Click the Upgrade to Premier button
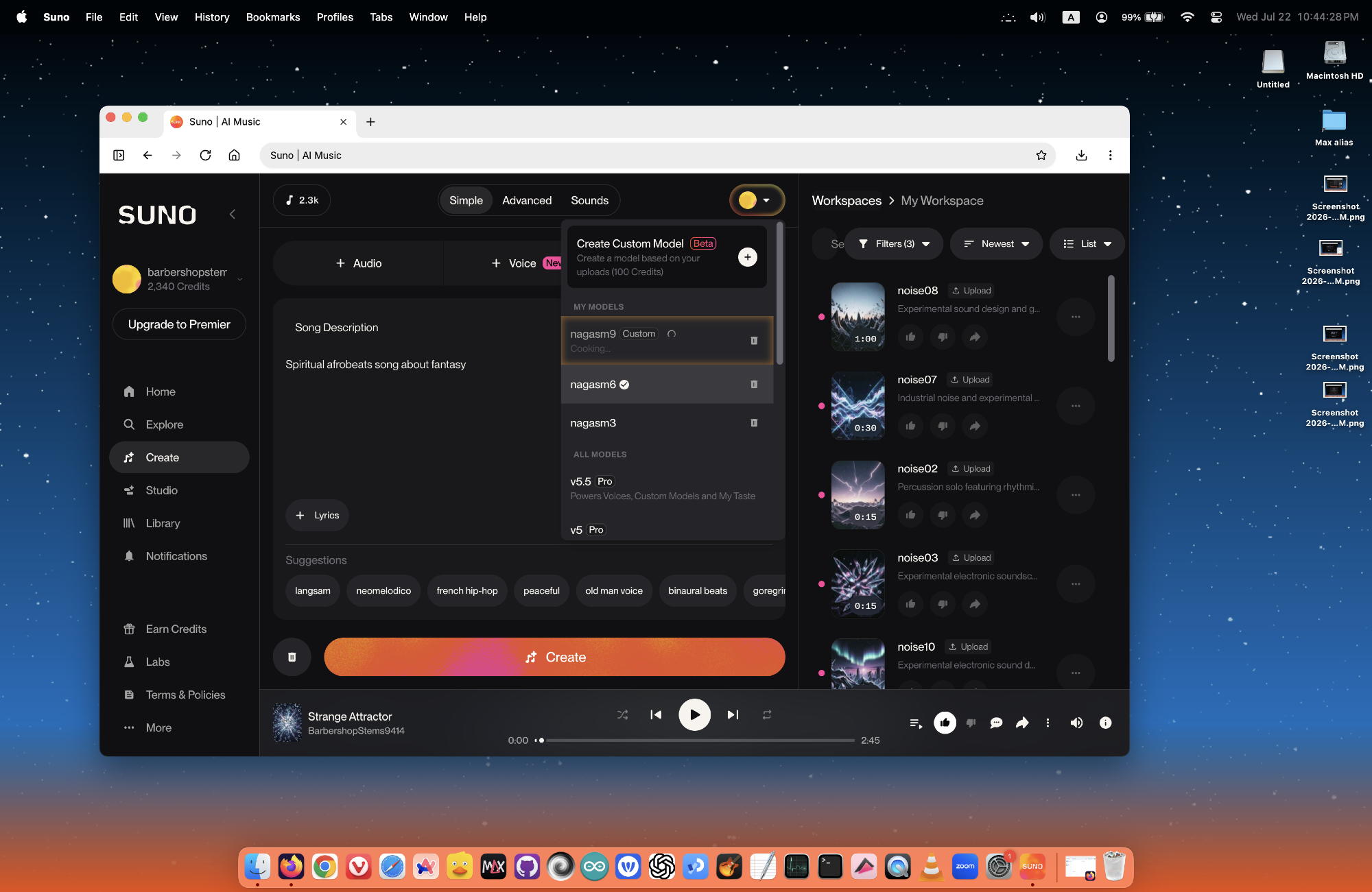1372x892 pixels. point(179,324)
